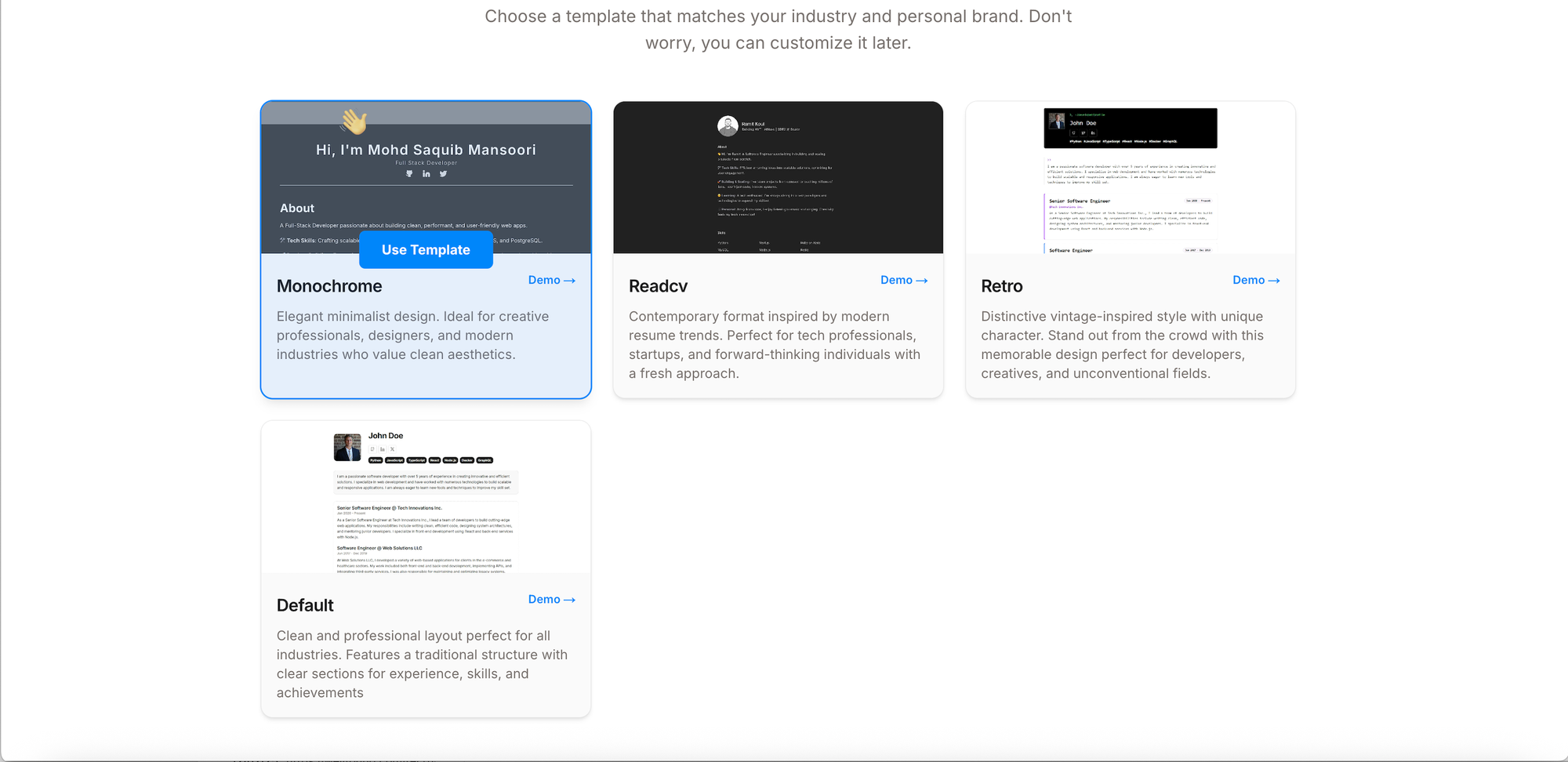Click the Retro description starting 'Distinctive vintage-inspired'

click(x=1122, y=345)
